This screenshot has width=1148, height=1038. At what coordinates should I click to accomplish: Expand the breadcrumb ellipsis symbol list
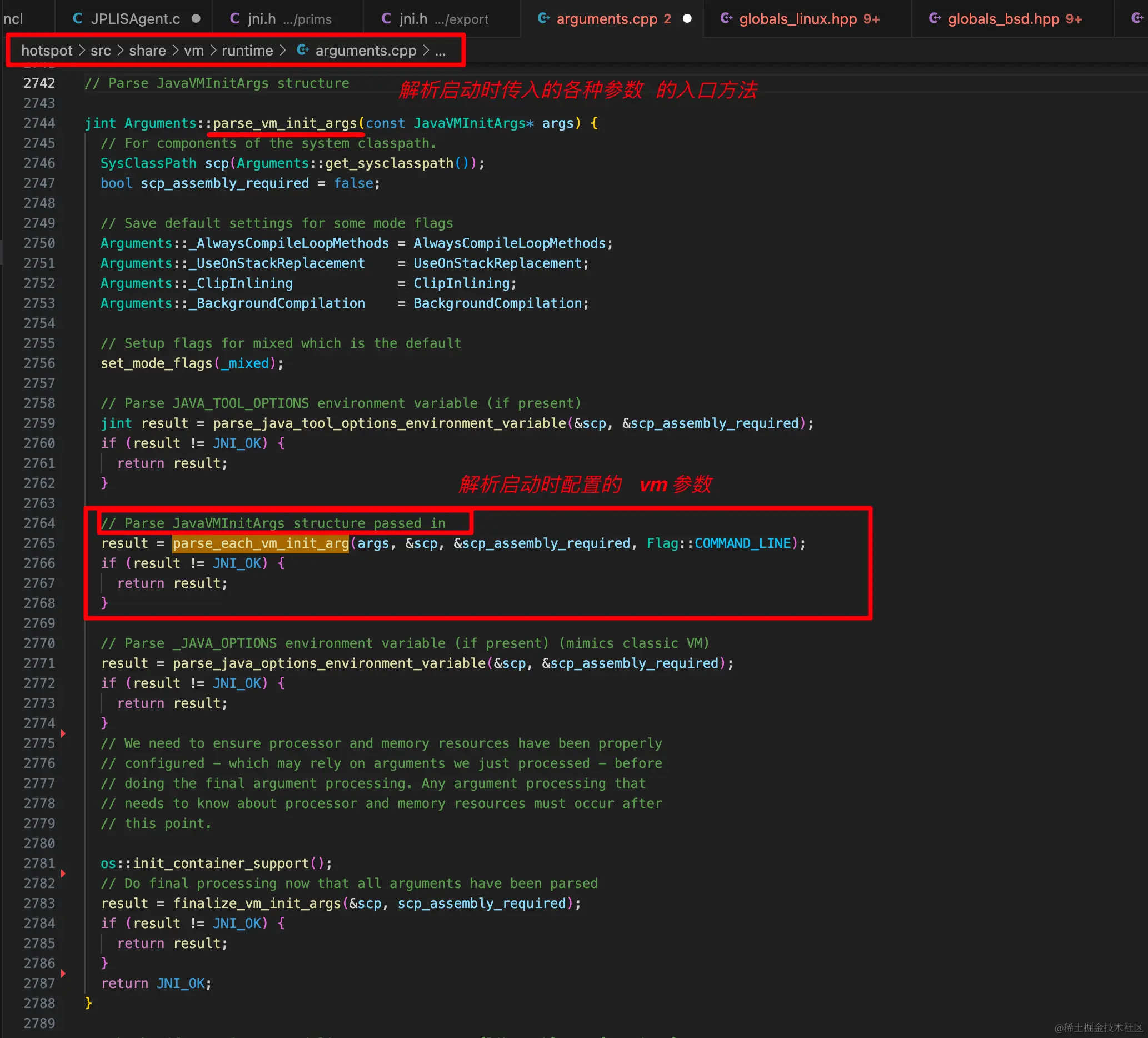coord(440,51)
